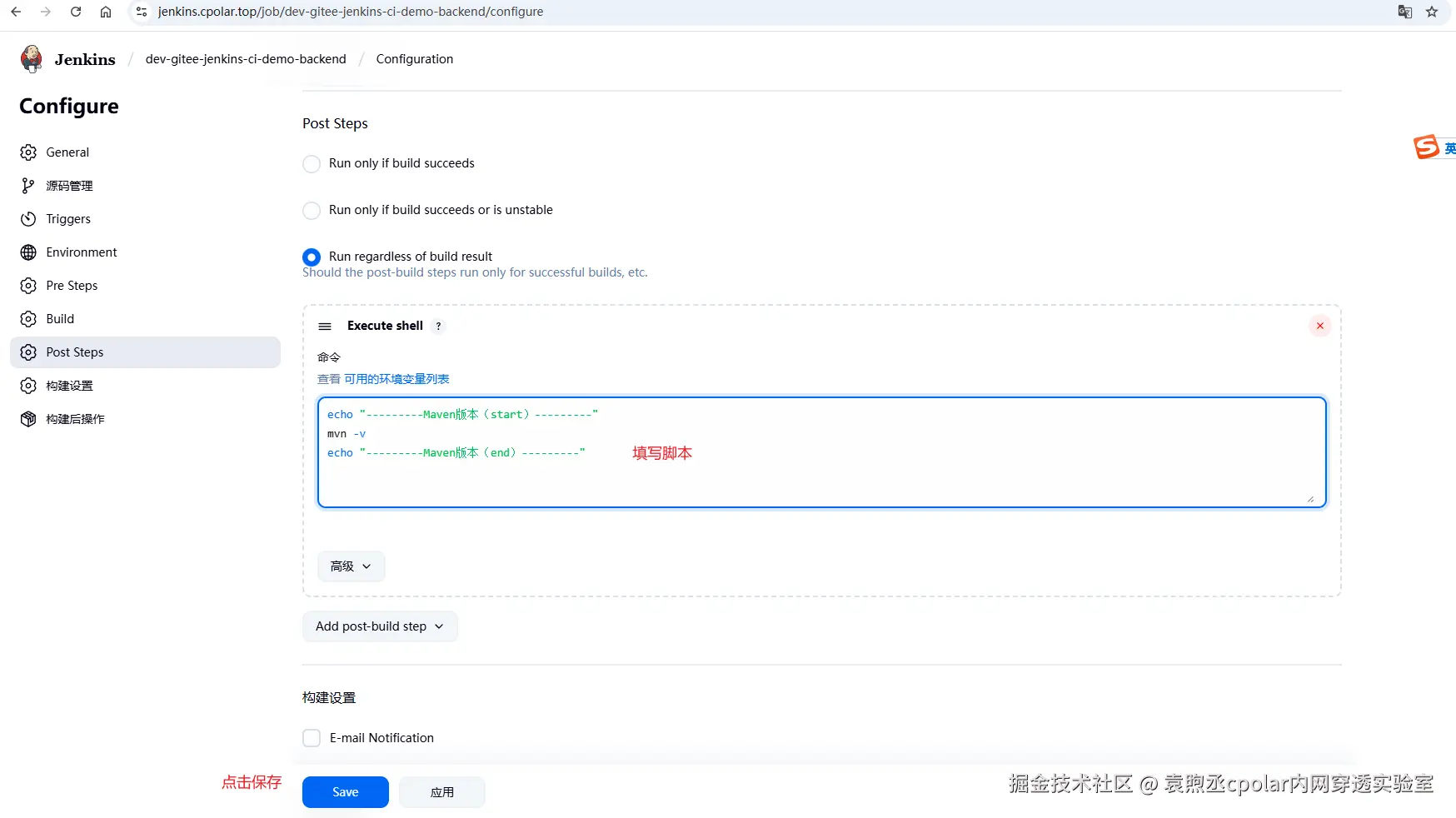
Task: Click the General gear icon in sidebar
Action: [28, 152]
